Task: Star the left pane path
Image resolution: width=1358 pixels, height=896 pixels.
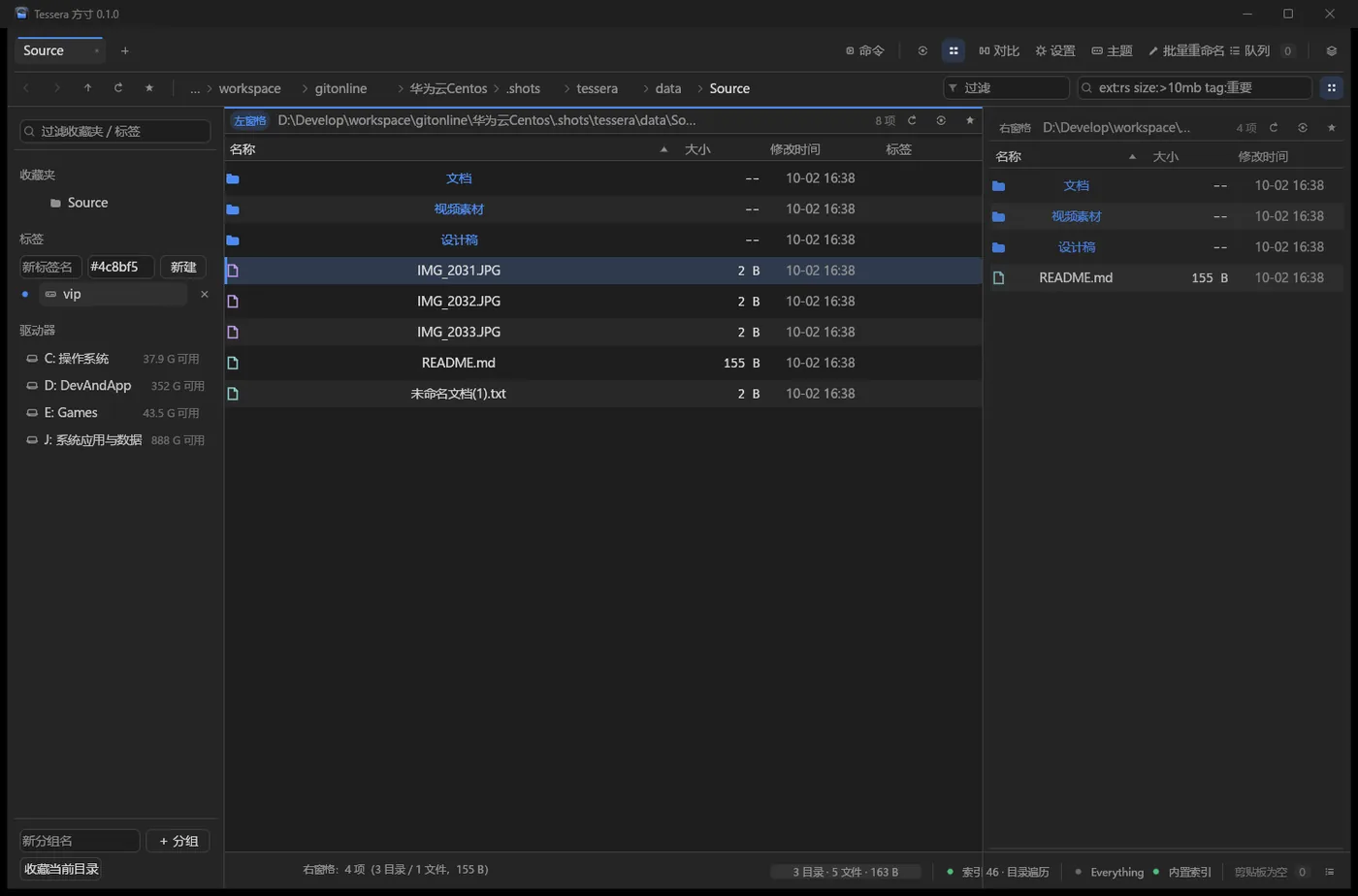Action: click(x=969, y=120)
